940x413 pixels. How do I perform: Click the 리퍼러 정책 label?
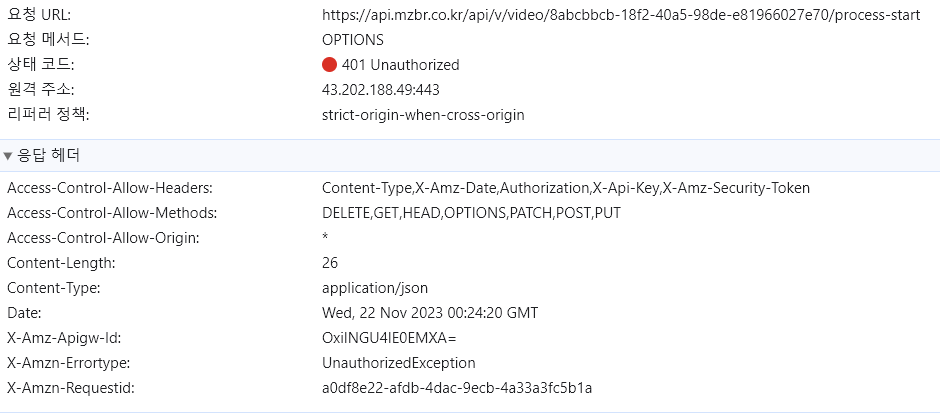[48, 115]
